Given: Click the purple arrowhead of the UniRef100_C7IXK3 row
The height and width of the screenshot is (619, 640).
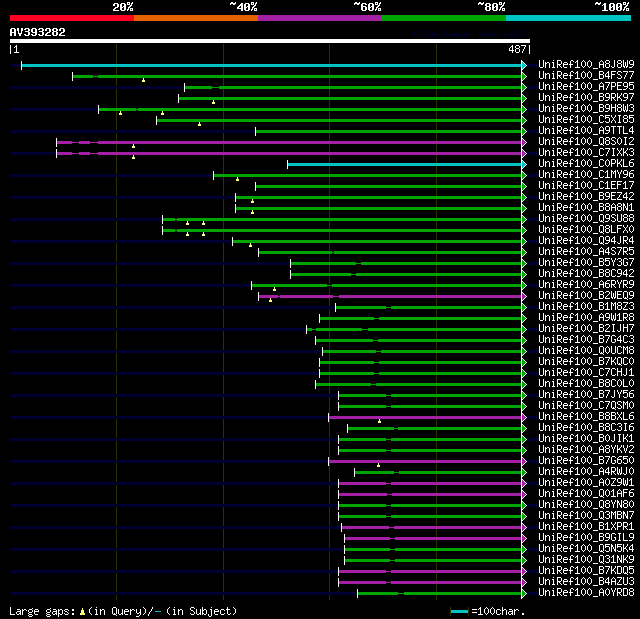Looking at the screenshot, I should click(x=524, y=153).
